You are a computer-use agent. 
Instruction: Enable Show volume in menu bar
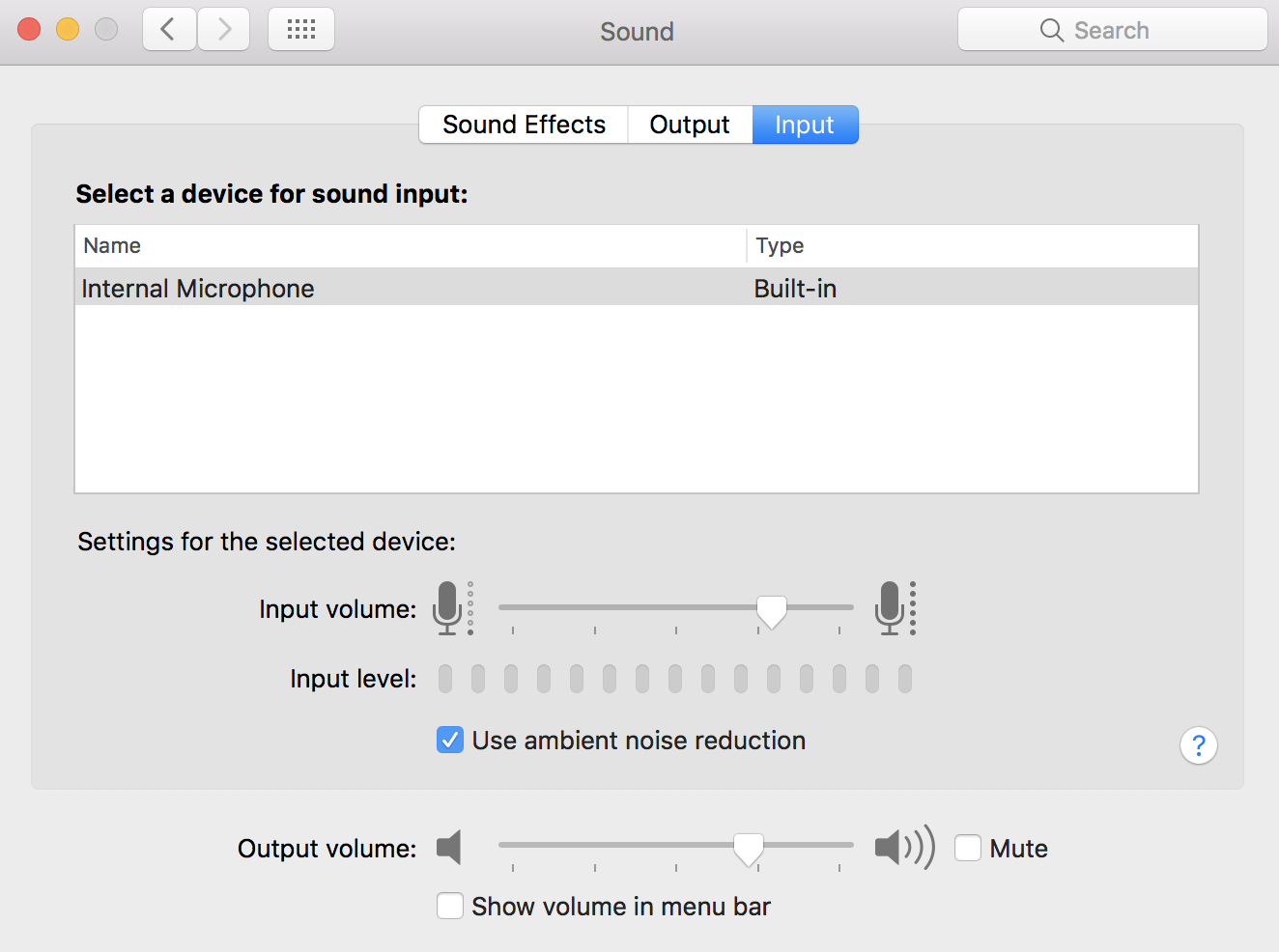pos(450,906)
